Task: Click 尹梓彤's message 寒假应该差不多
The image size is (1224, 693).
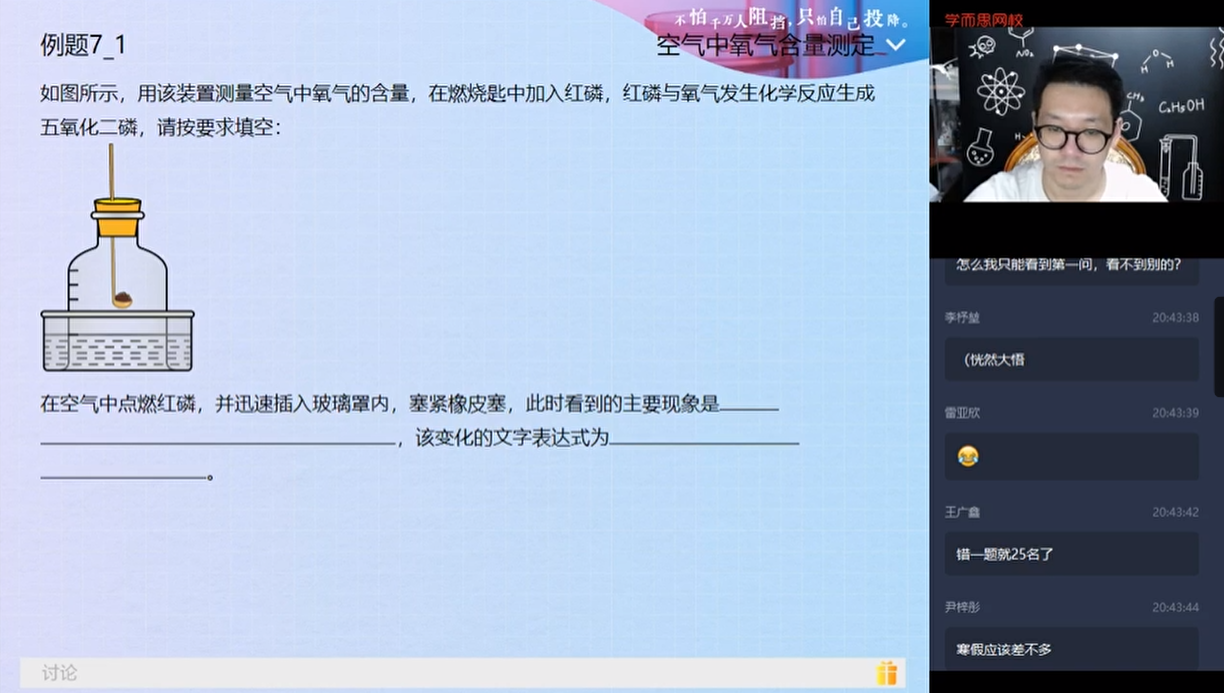Action: coord(1004,647)
